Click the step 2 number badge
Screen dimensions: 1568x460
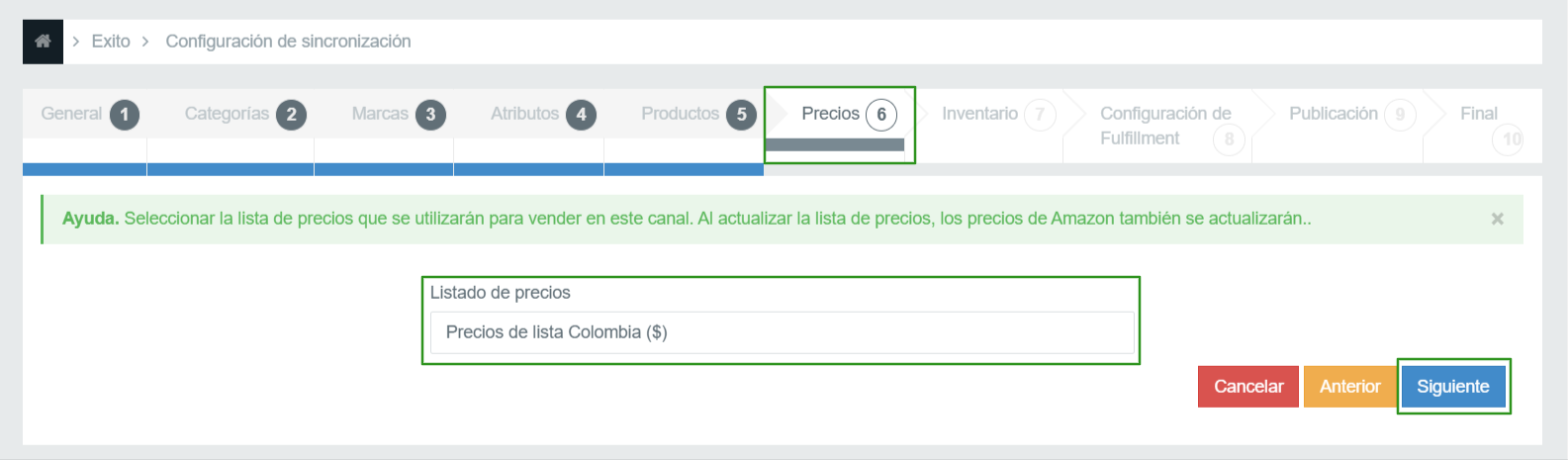click(291, 115)
